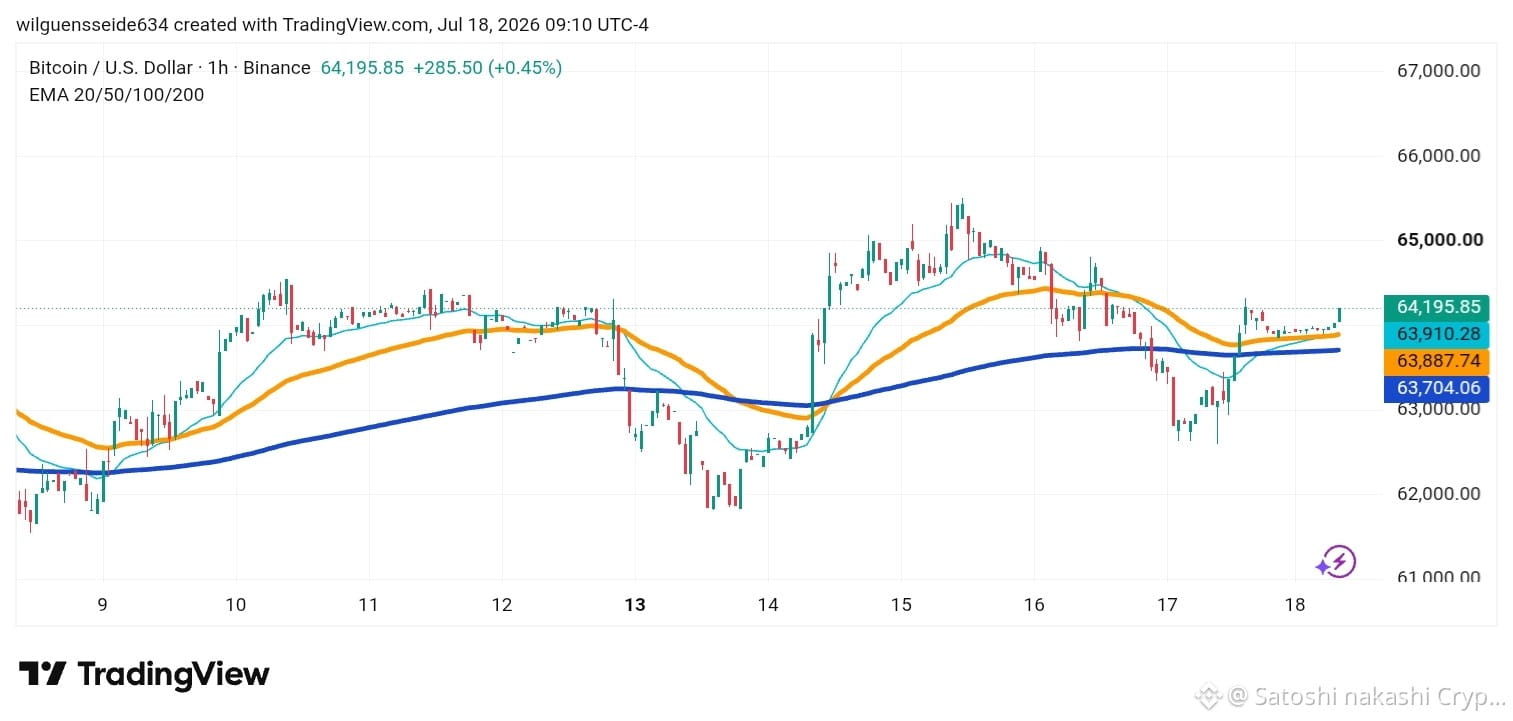The height and width of the screenshot is (721, 1513).
Task: Select the green 64,195.85 price tag on the price scale
Action: (1437, 308)
